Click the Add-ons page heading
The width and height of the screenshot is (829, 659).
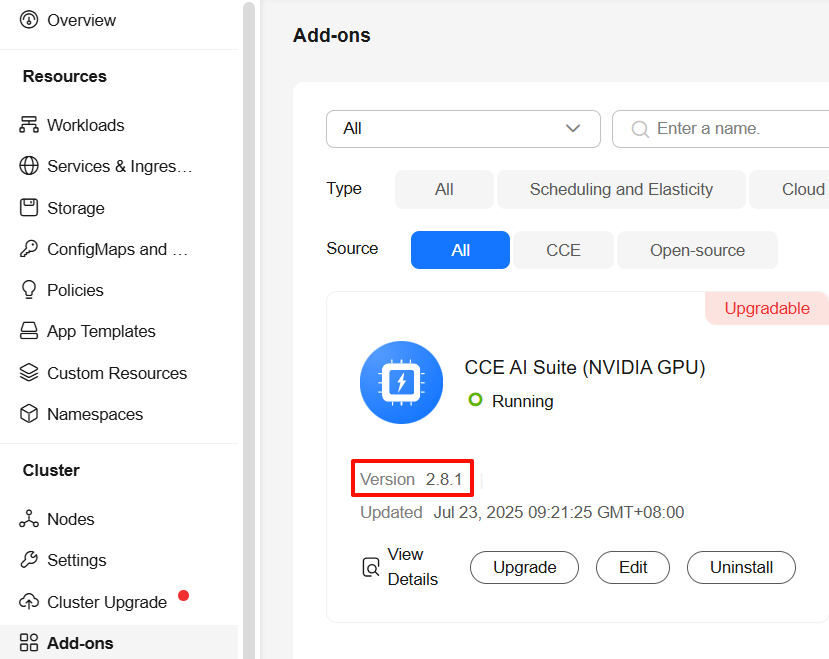tap(331, 35)
